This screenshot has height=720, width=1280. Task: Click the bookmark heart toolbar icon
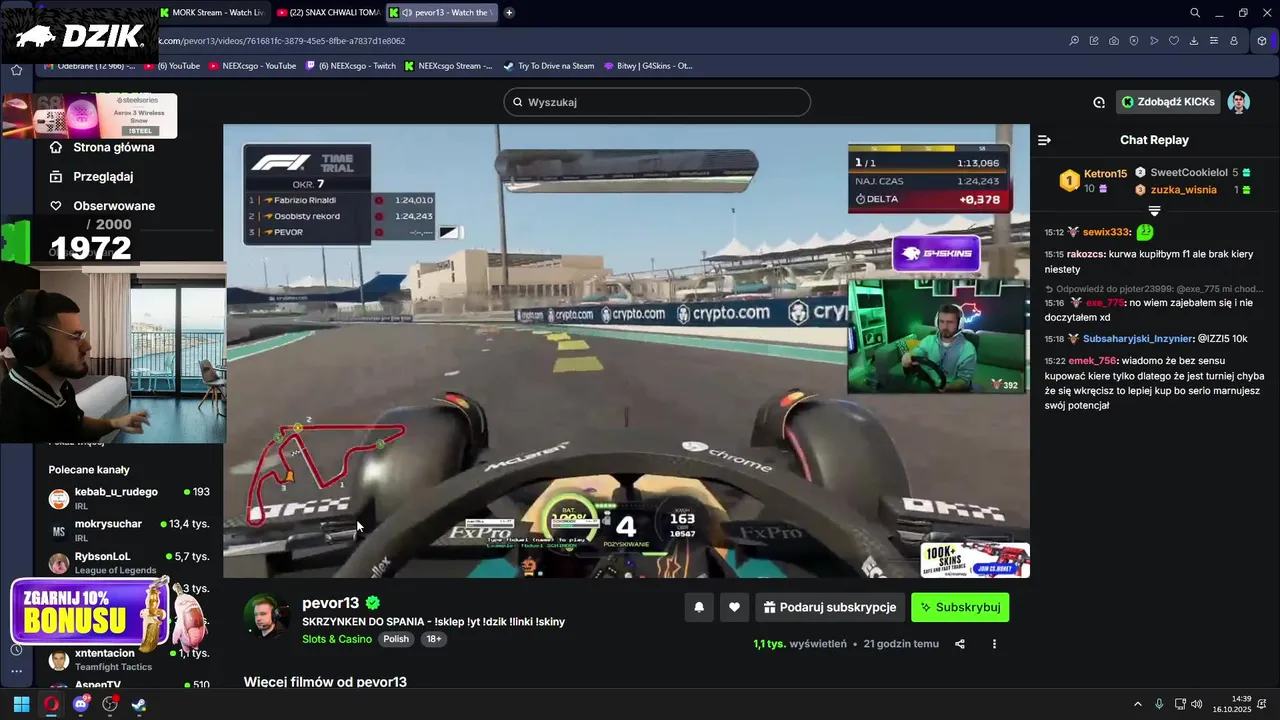[x=1174, y=41]
